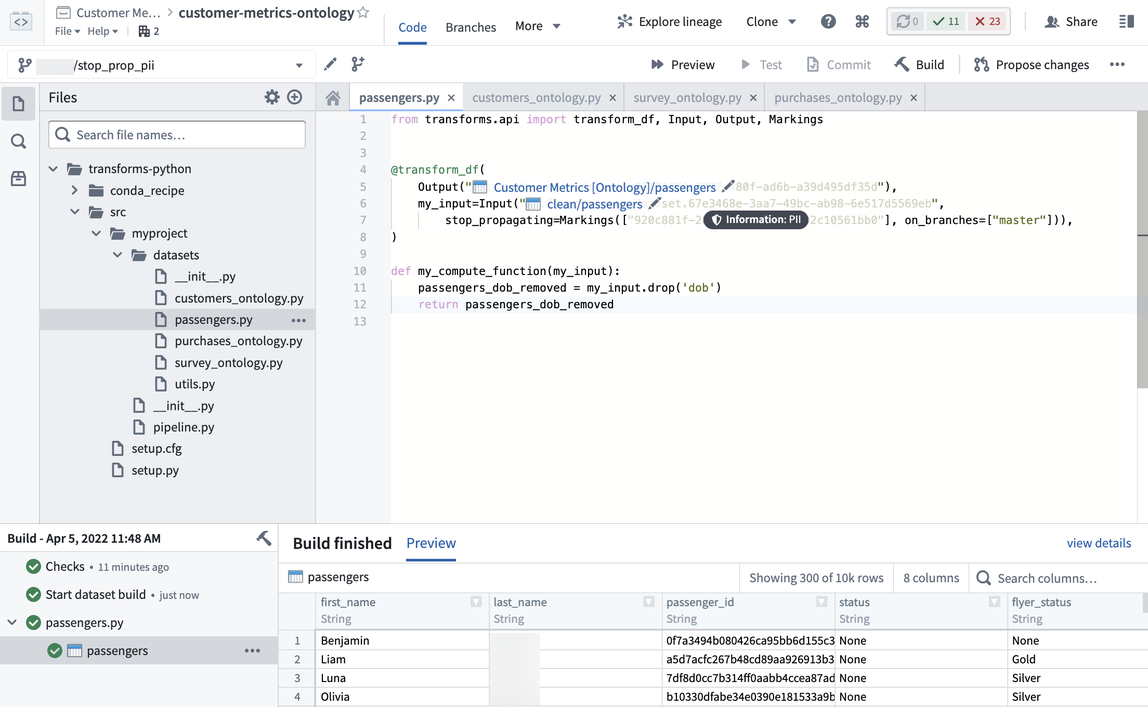Collapse the passengers.py build step
This screenshot has width=1148, height=707.
[x=12, y=623]
